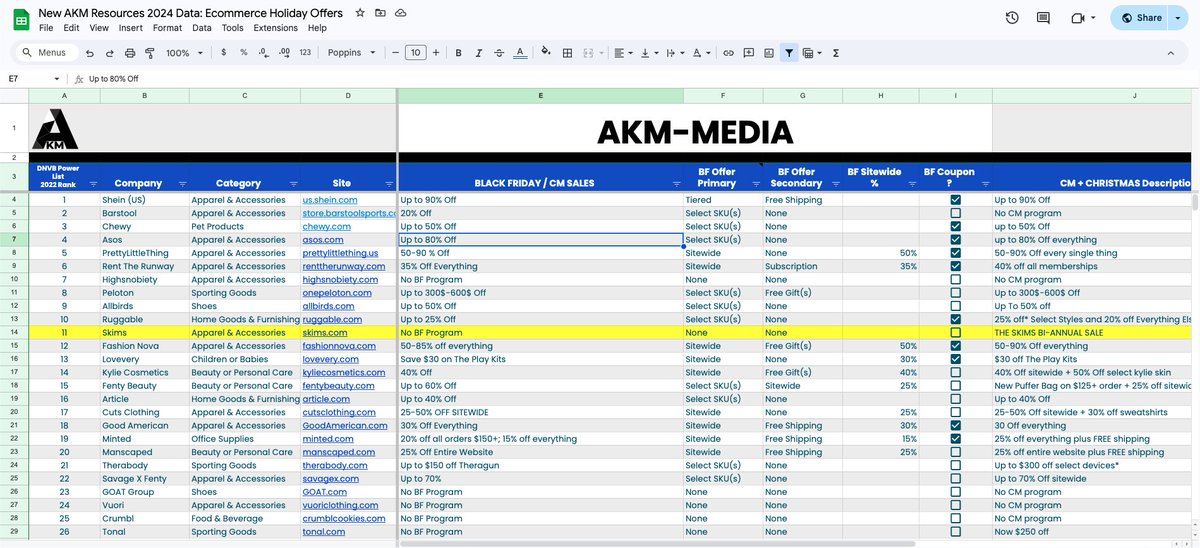Format as currency with dollar icon
1200x548 pixels.
click(x=223, y=52)
